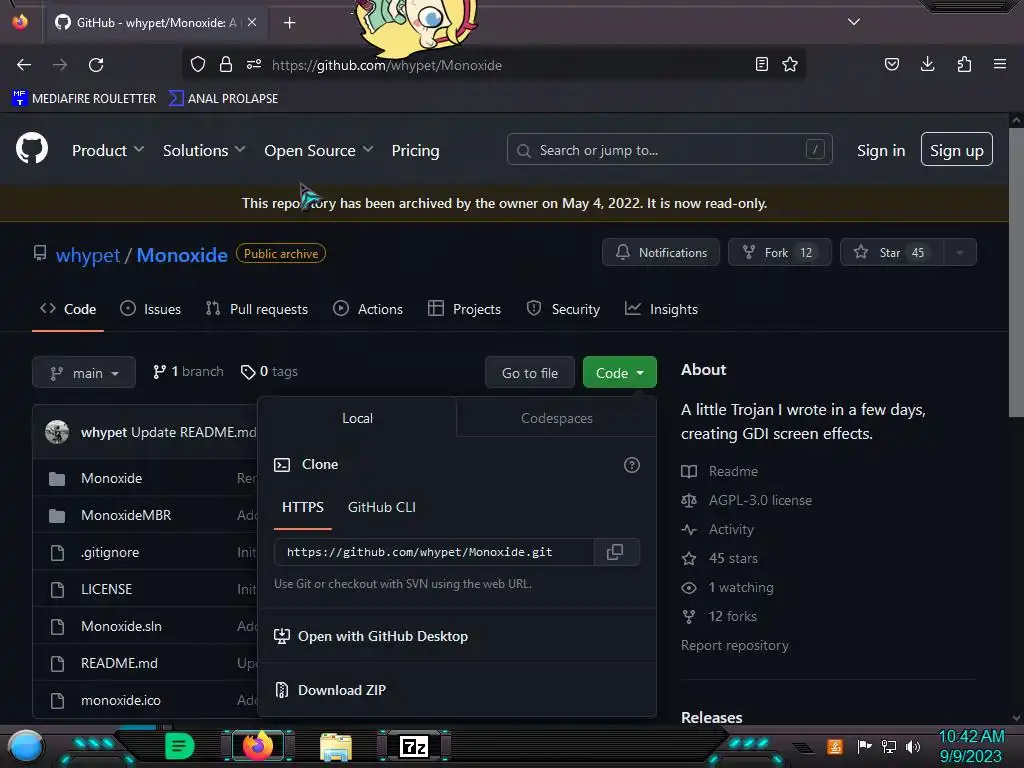
Task: Show site security padlock info
Action: pos(226,64)
